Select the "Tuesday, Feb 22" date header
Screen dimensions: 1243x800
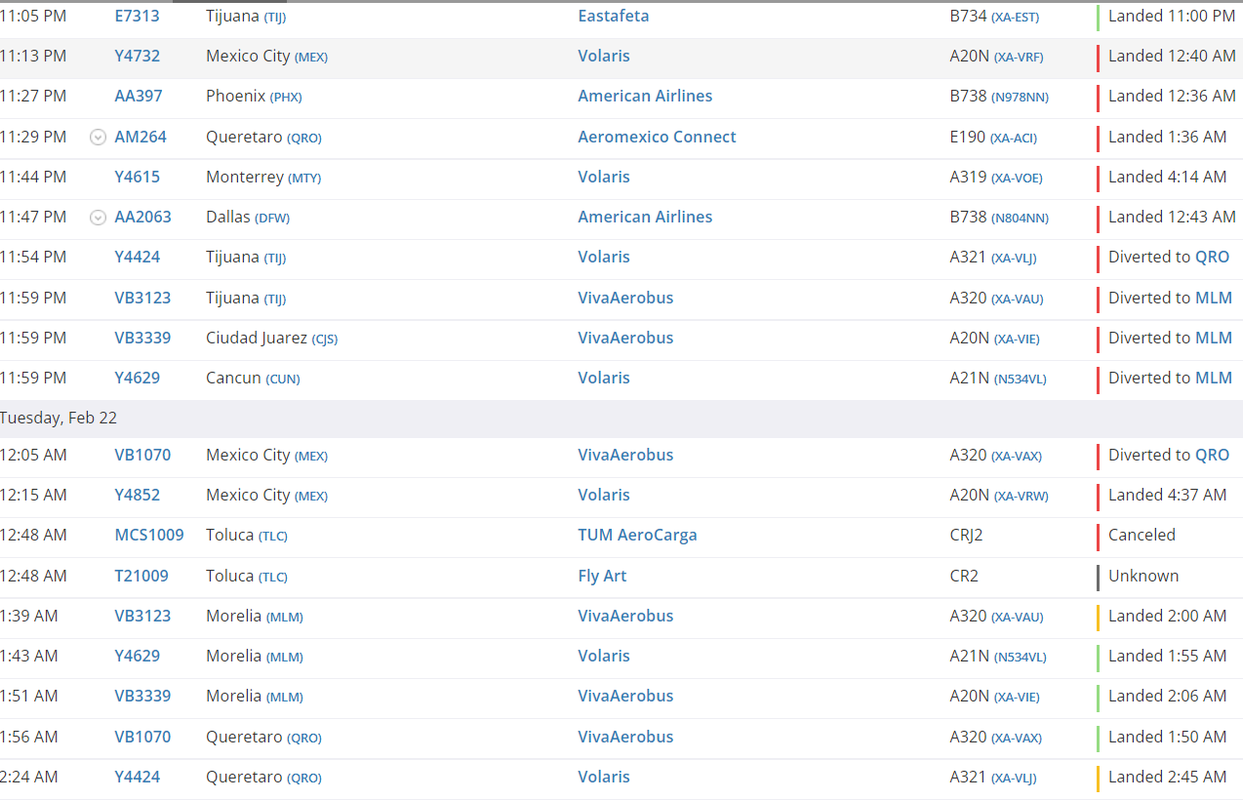[58, 418]
